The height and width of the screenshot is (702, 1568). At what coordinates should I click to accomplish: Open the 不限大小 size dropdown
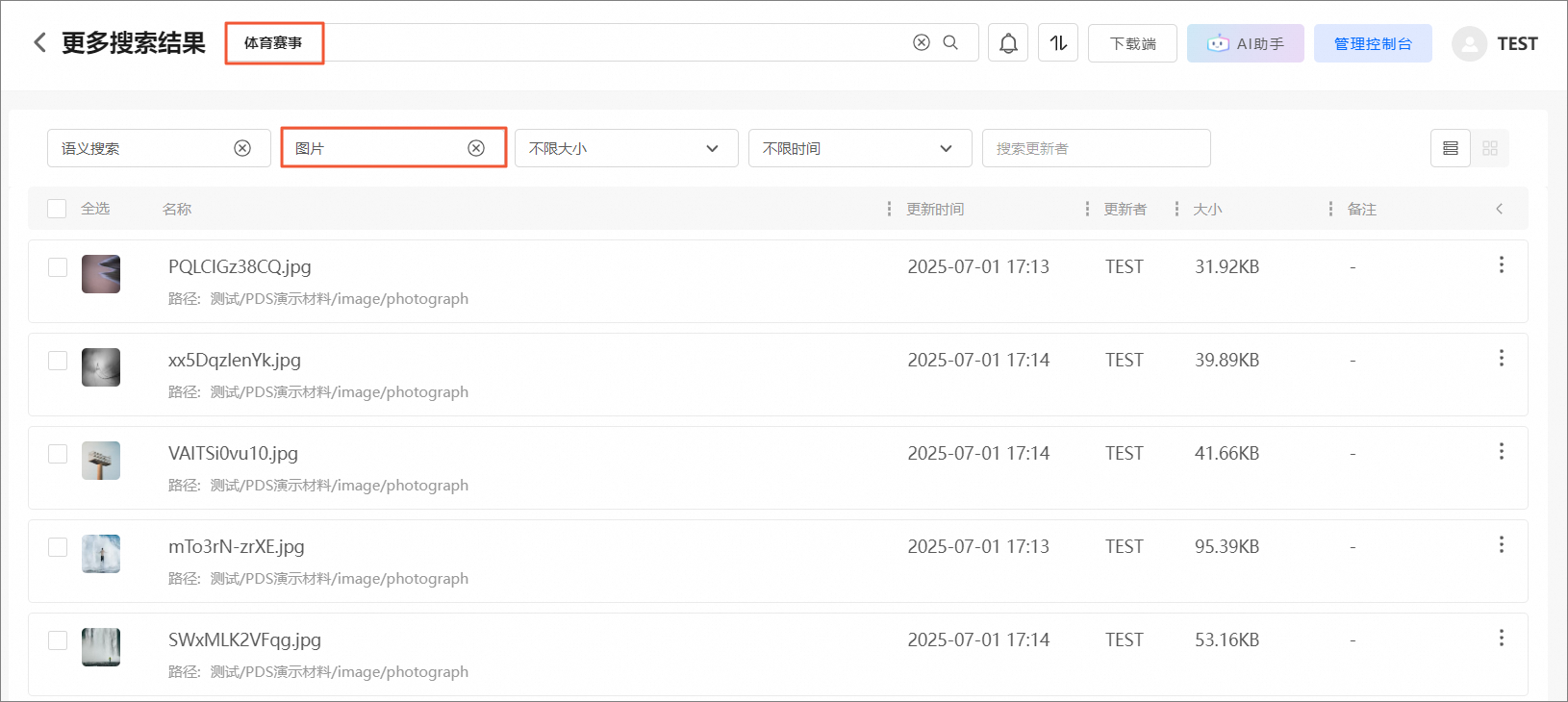[x=626, y=148]
